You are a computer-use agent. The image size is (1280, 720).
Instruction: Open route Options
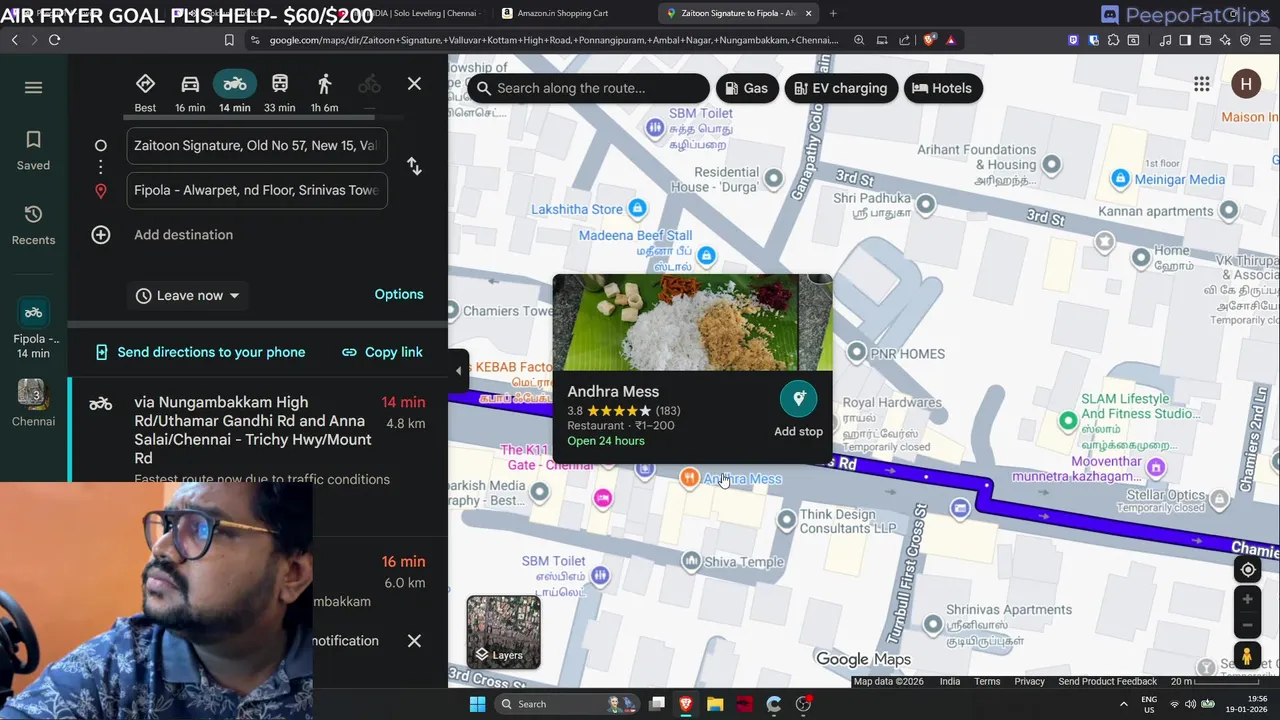click(x=399, y=294)
